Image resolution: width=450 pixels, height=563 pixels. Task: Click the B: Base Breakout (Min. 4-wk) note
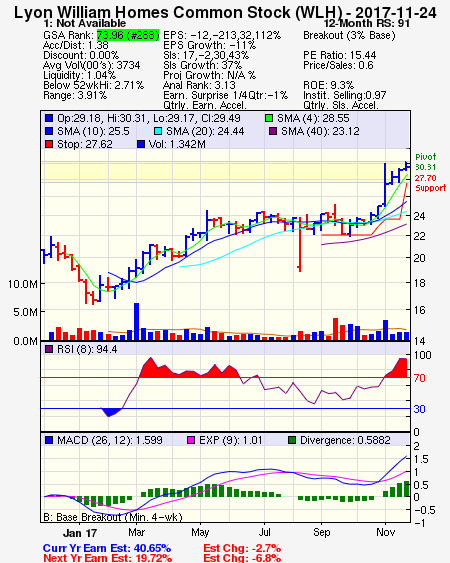pyautogui.click(x=113, y=517)
